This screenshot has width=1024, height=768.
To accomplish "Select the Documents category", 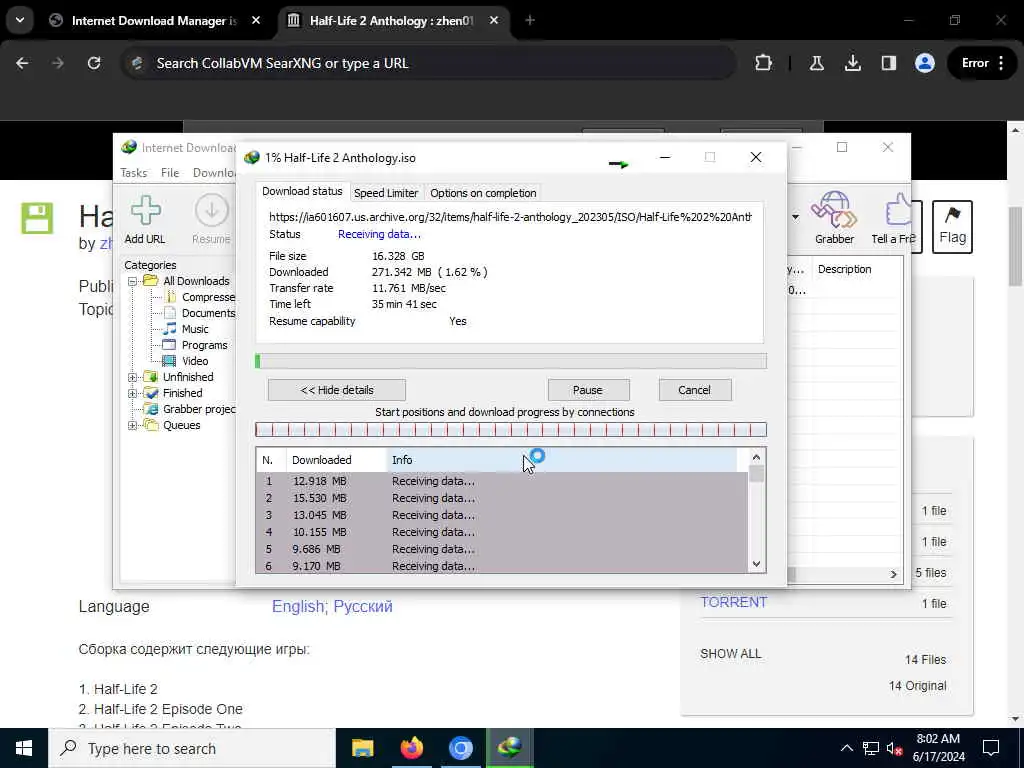I will 200,313.
